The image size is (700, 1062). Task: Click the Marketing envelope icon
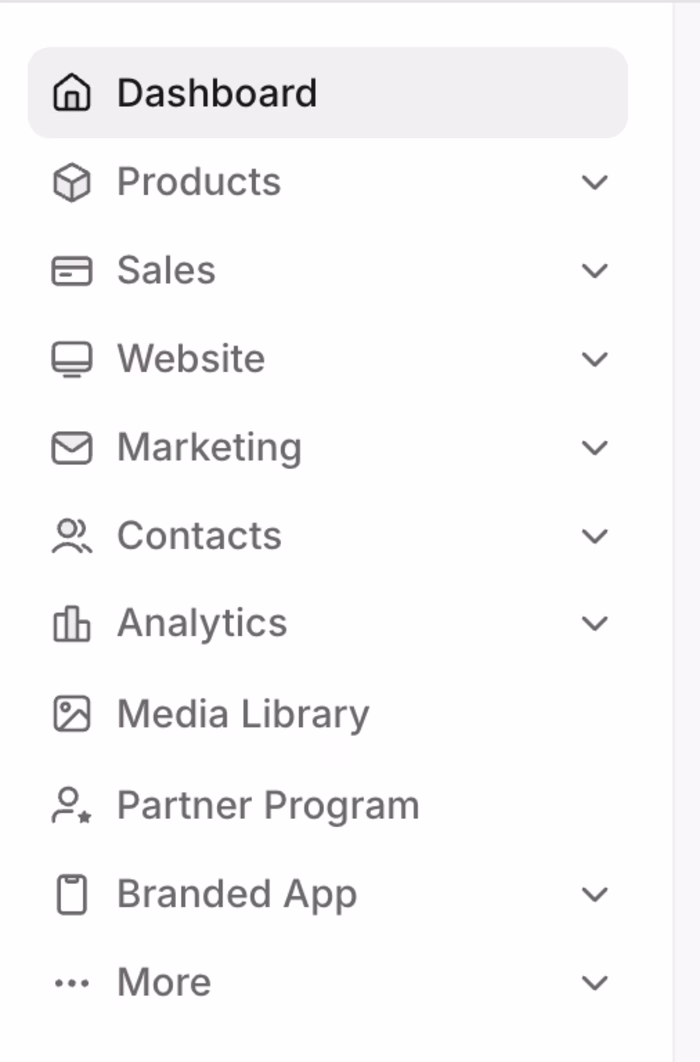71,448
